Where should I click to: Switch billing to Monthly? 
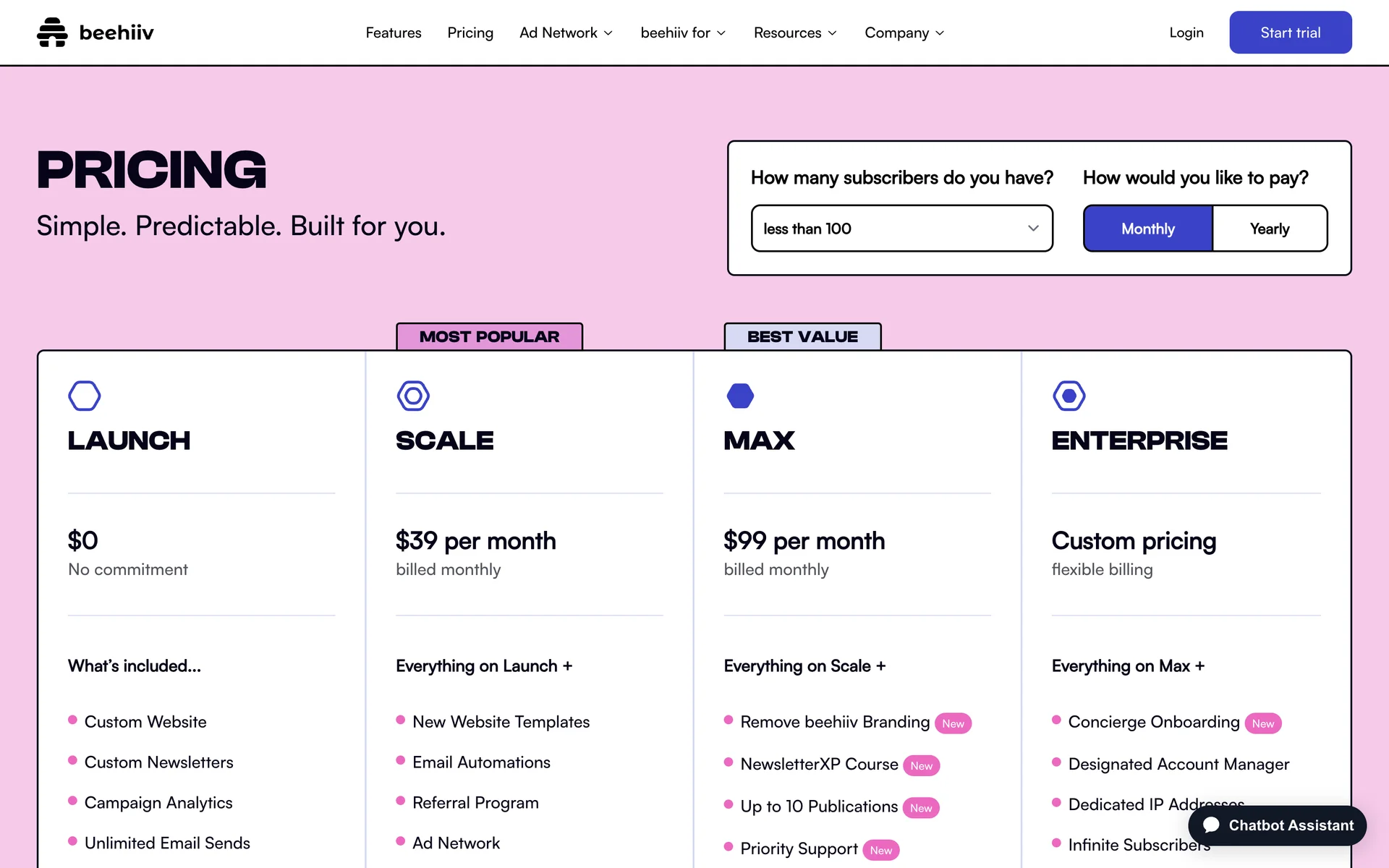click(1147, 229)
